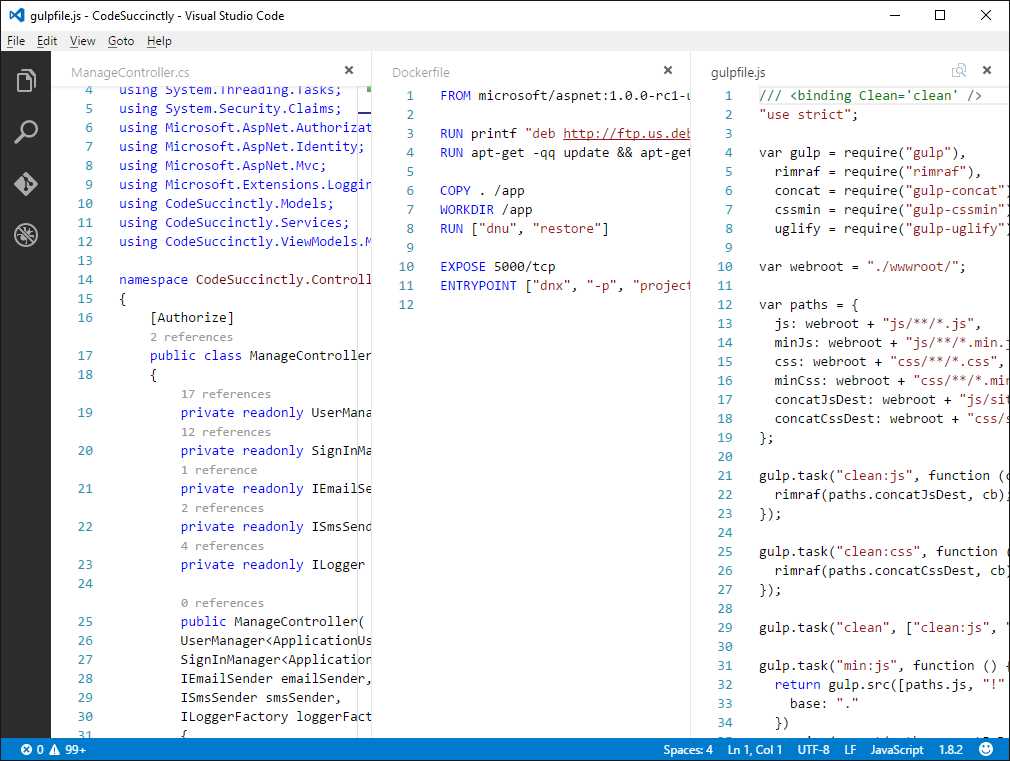Screen dimensions: 1010x761
Task: Open the Debug view icon
Action: [x=25, y=235]
